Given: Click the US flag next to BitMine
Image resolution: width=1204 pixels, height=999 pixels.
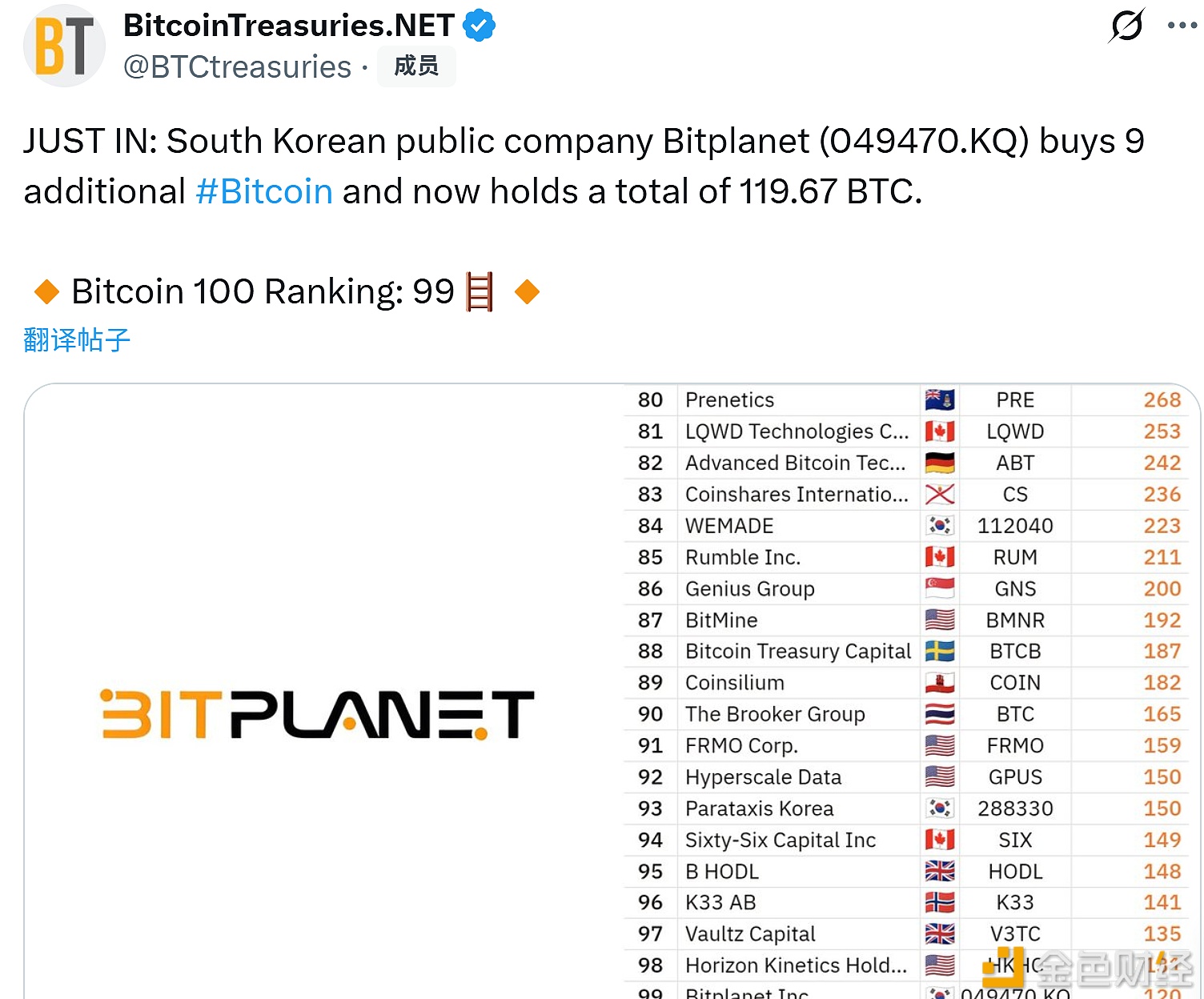Looking at the screenshot, I should pos(940,620).
